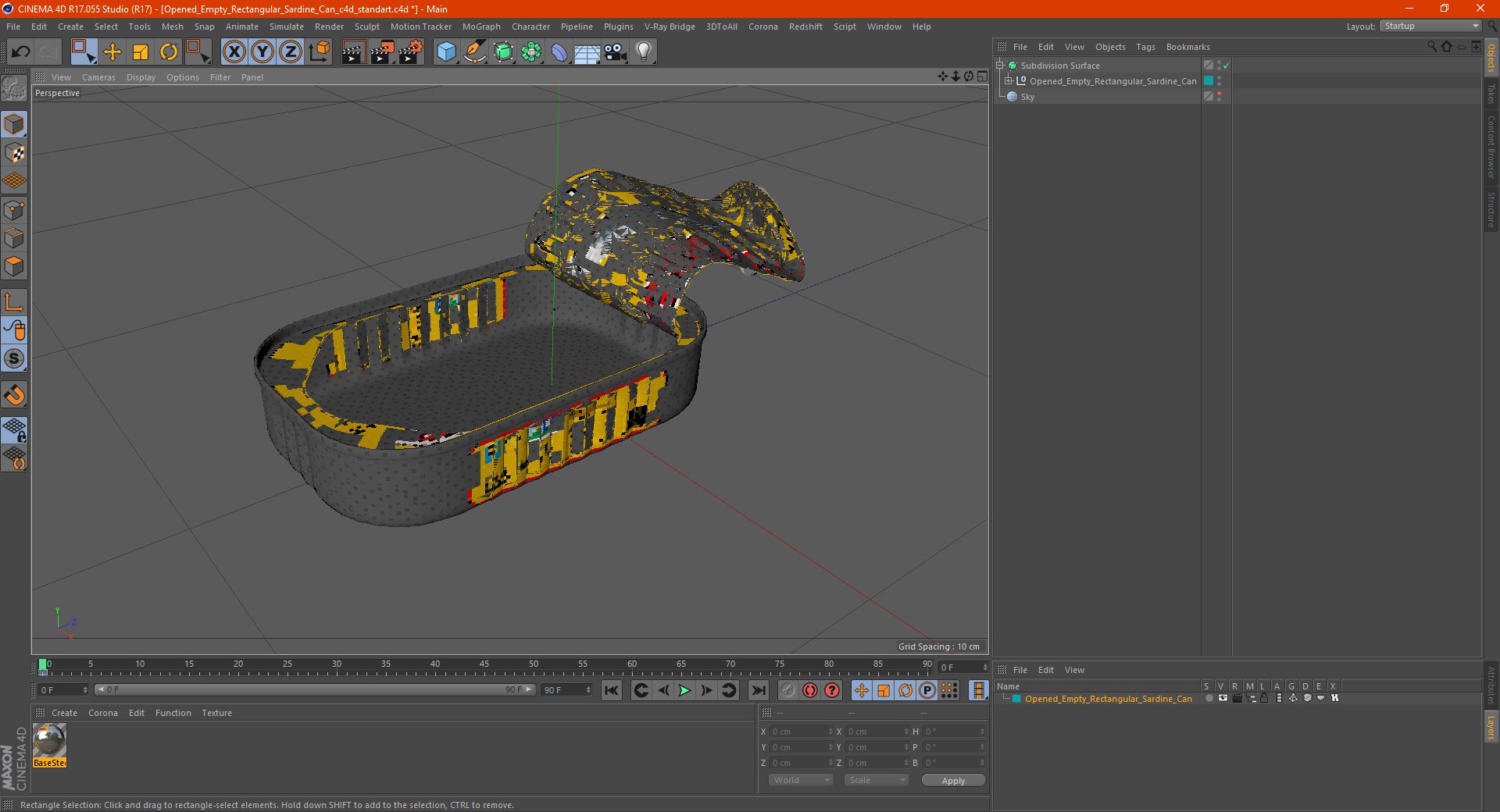Play the animation forward
Screen dimensions: 1500x812
[x=684, y=690]
